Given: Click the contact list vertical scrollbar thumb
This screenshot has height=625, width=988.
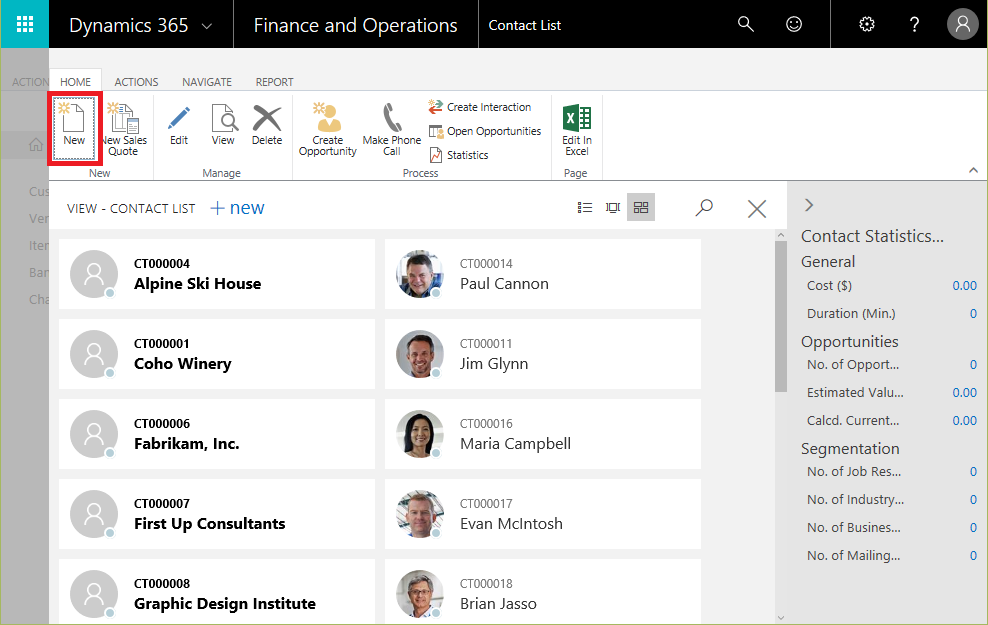Looking at the screenshot, I should [x=781, y=317].
